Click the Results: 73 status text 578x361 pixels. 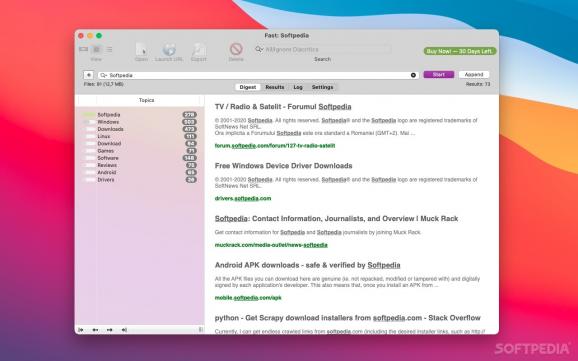pos(478,84)
